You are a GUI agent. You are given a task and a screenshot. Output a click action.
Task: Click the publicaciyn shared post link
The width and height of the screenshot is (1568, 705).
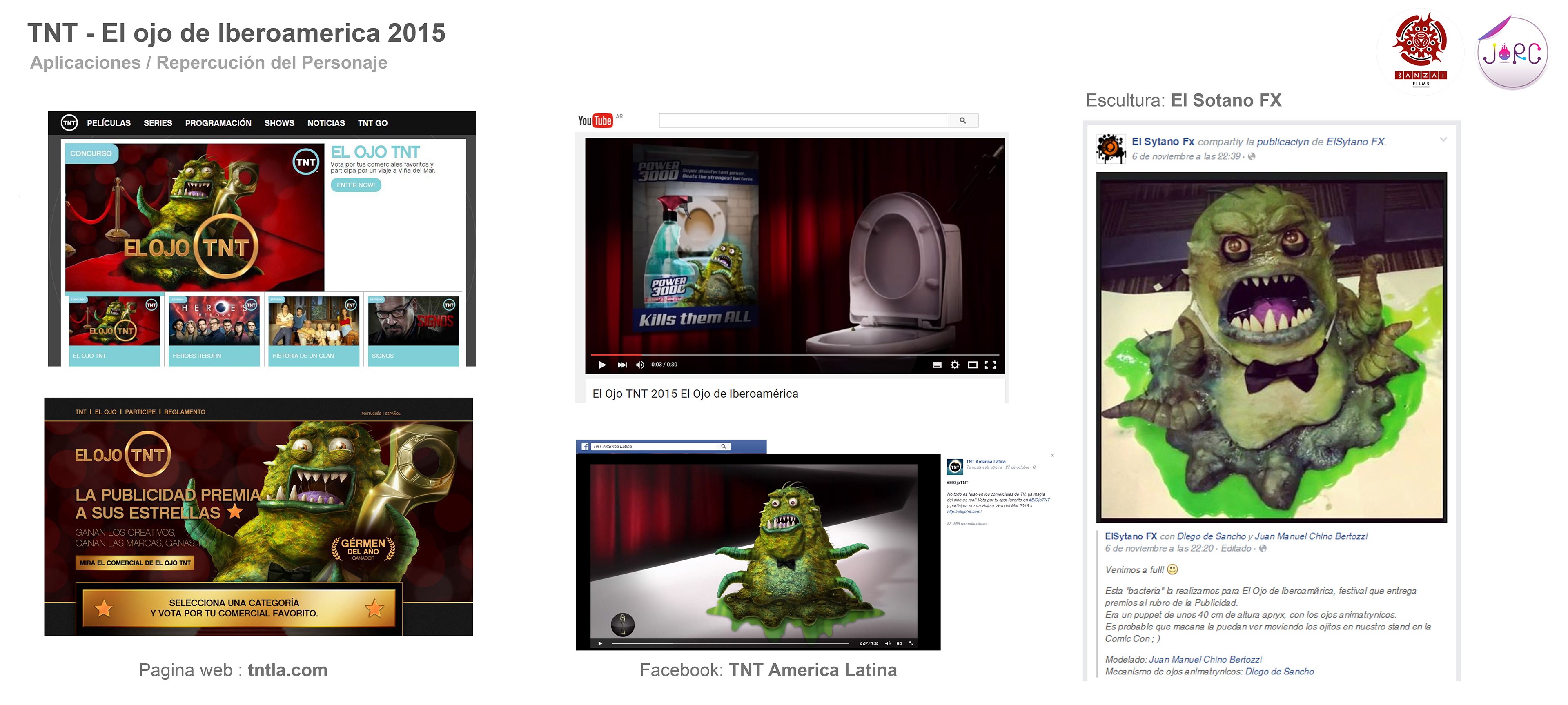[x=1283, y=142]
